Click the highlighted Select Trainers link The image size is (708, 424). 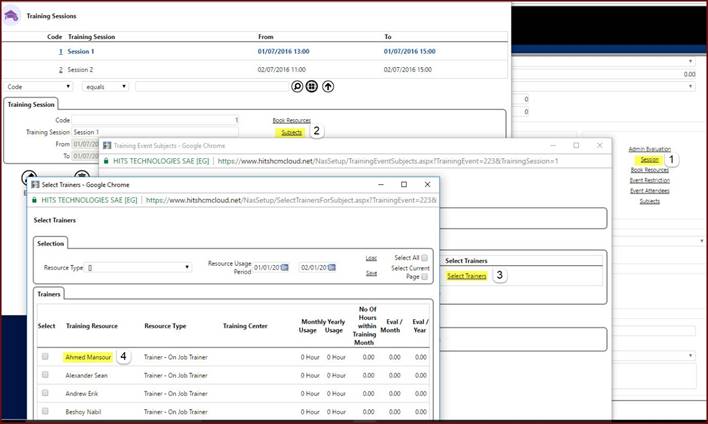click(x=467, y=276)
